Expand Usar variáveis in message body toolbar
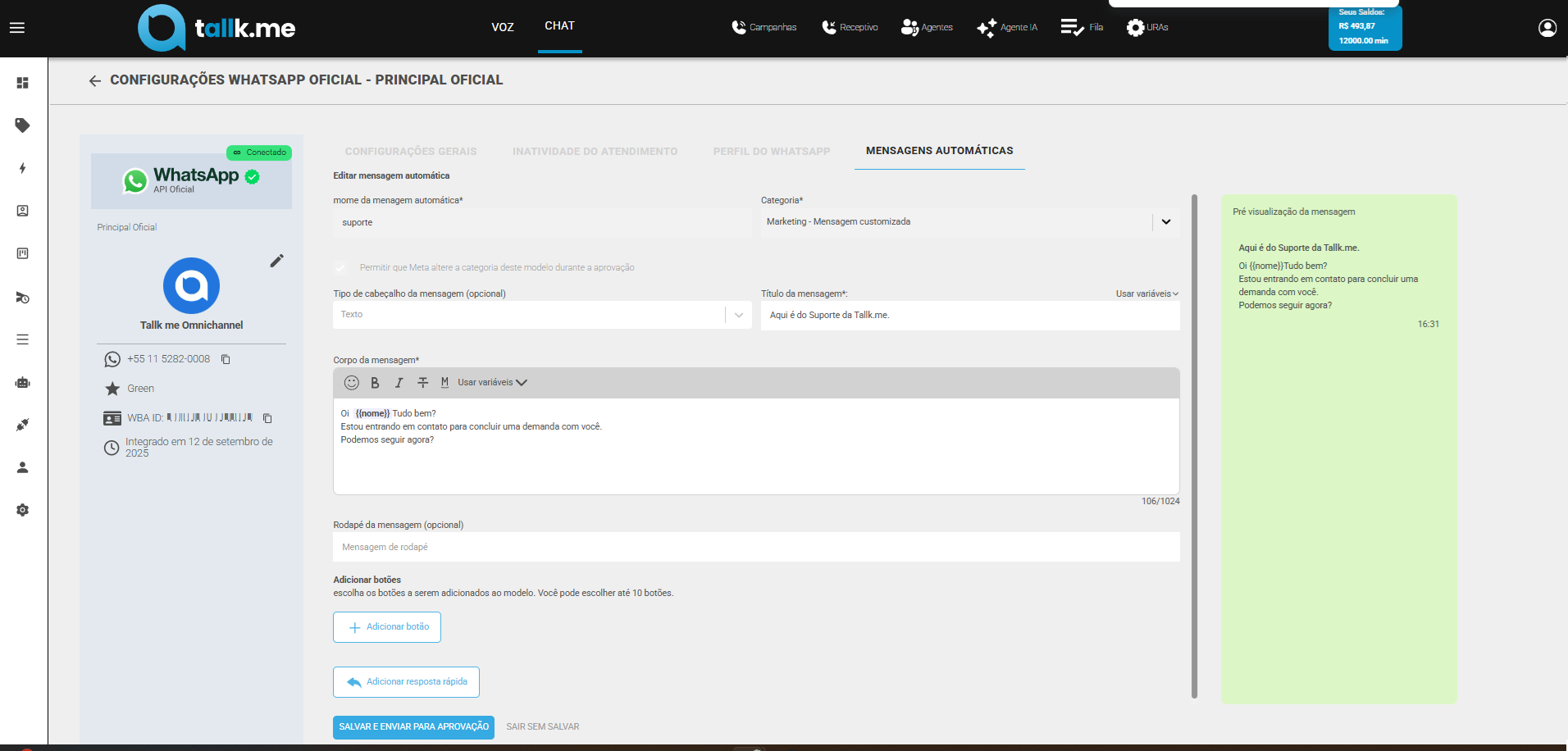This screenshot has width=1568, height=751. click(x=492, y=383)
